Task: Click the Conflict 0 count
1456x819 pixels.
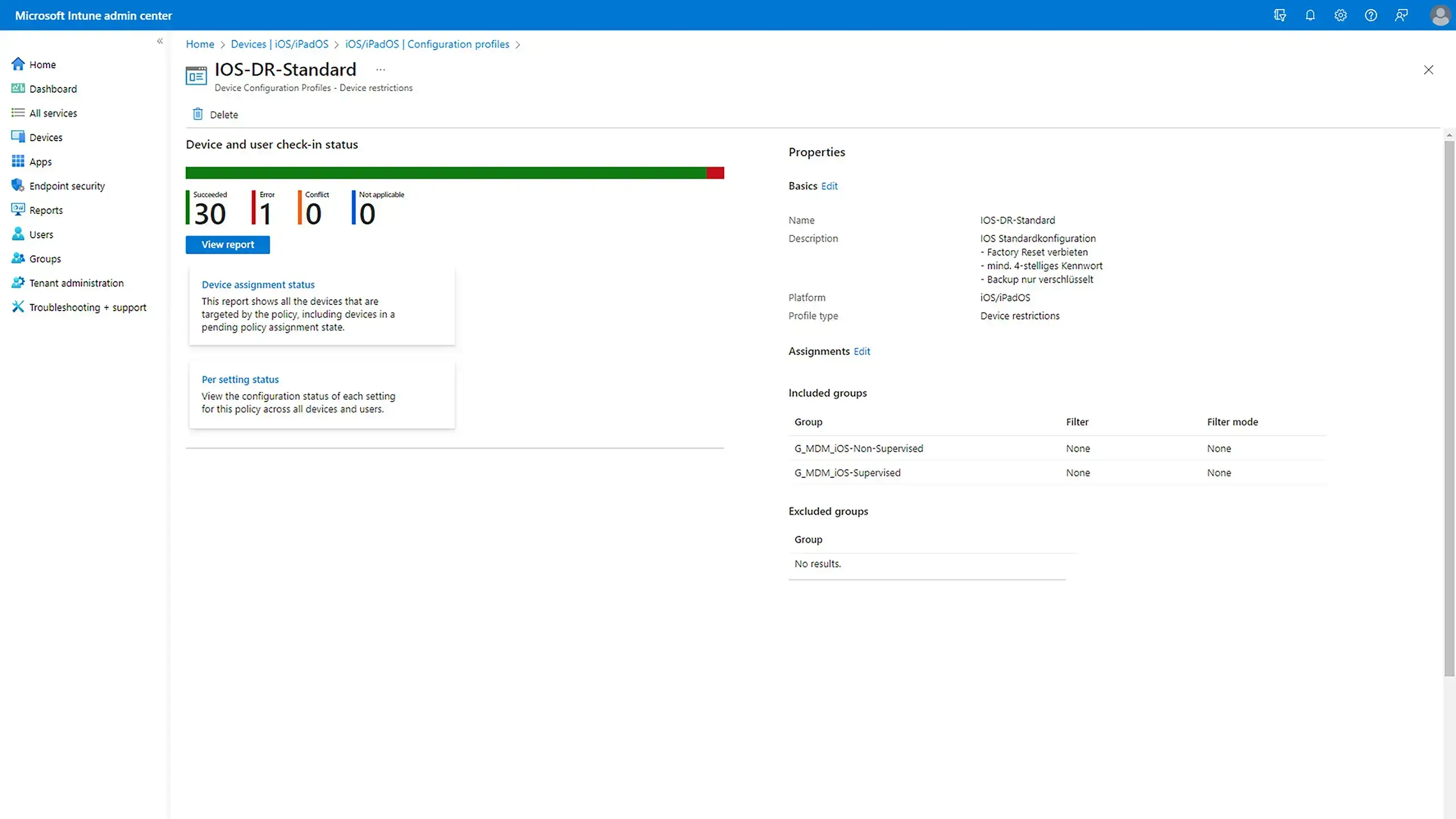Action: tap(313, 208)
